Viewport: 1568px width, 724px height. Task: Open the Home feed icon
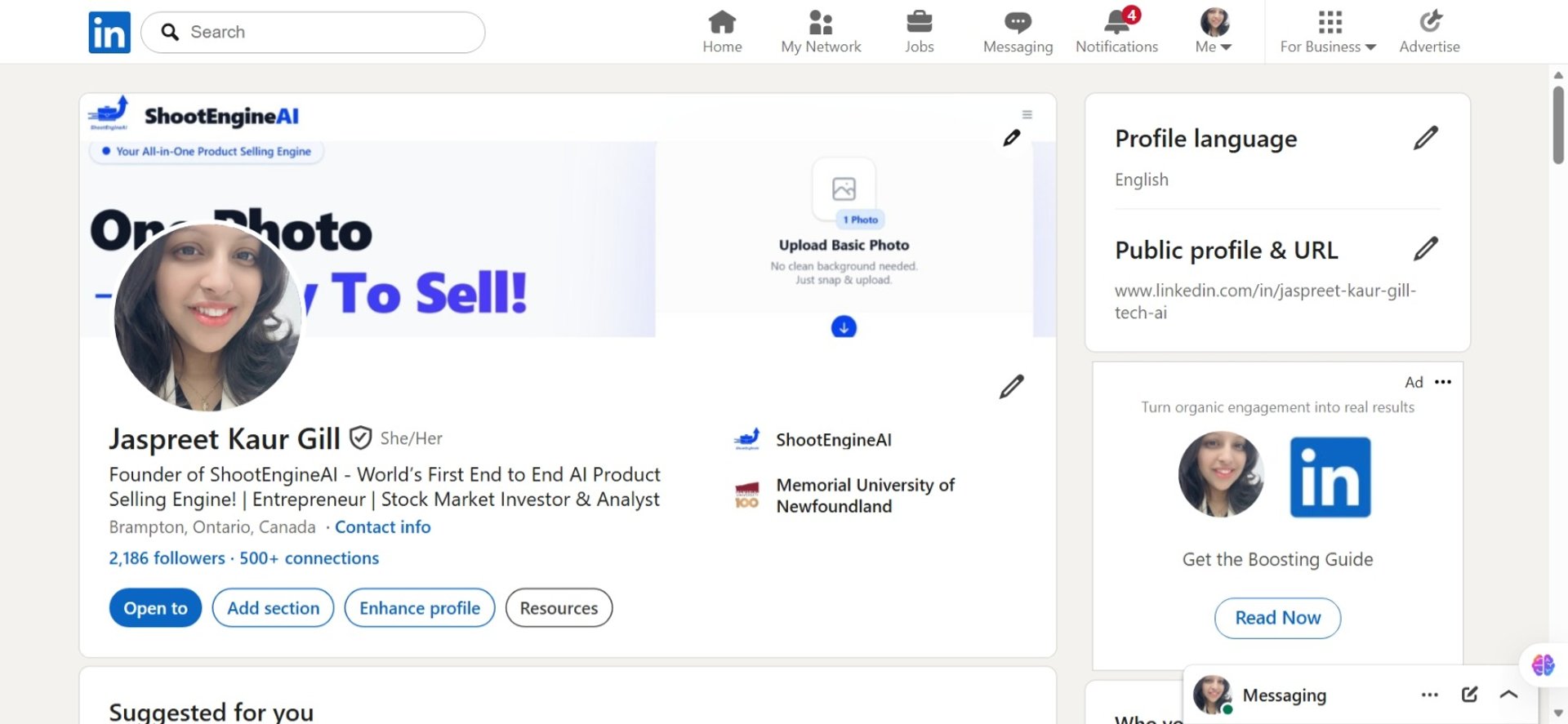[x=722, y=22]
